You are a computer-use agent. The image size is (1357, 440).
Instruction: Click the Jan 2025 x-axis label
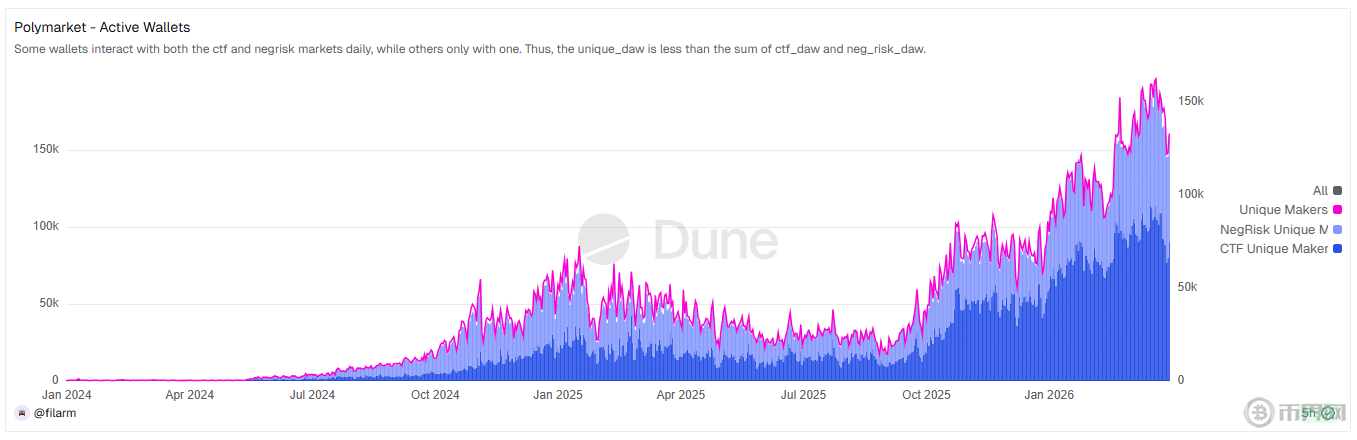click(x=557, y=395)
